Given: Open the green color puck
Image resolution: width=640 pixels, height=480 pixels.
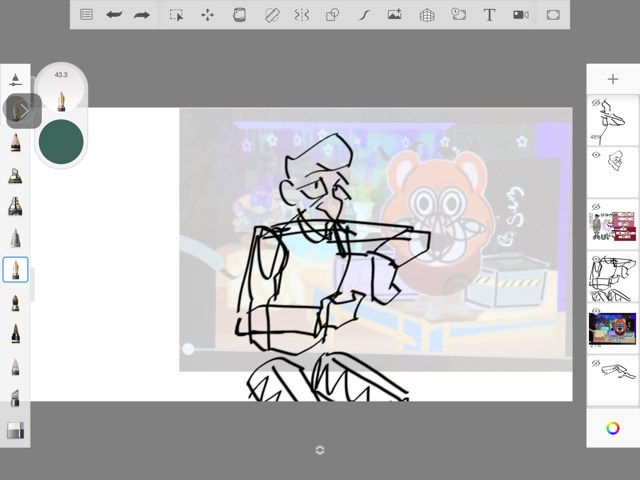Looking at the screenshot, I should click(61, 142).
